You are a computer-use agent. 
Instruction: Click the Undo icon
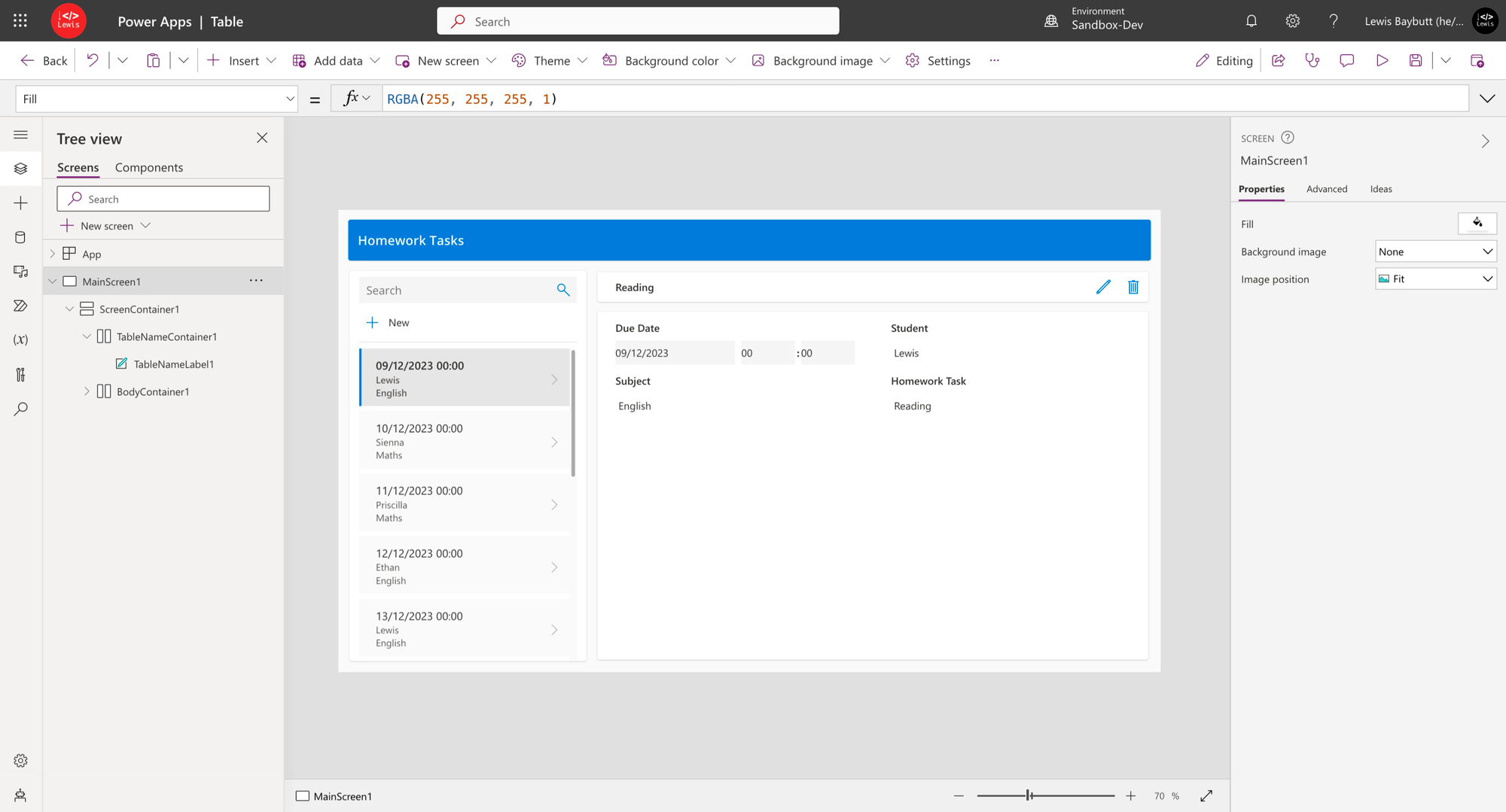click(93, 60)
